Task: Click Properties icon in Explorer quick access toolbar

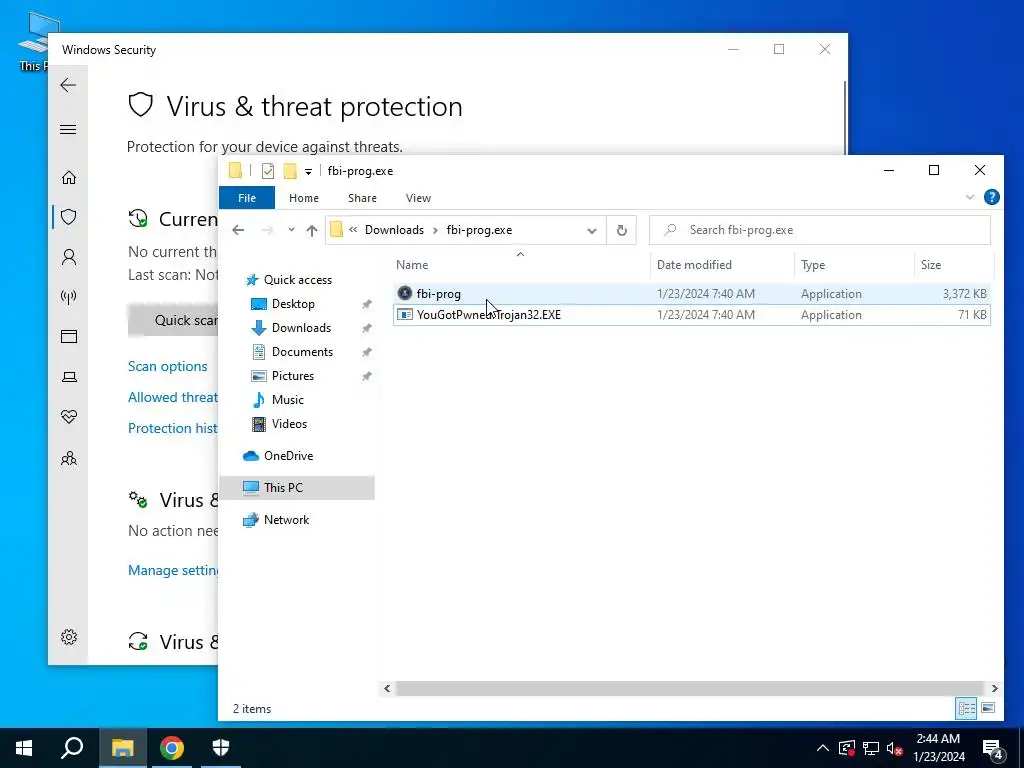Action: coord(268,171)
